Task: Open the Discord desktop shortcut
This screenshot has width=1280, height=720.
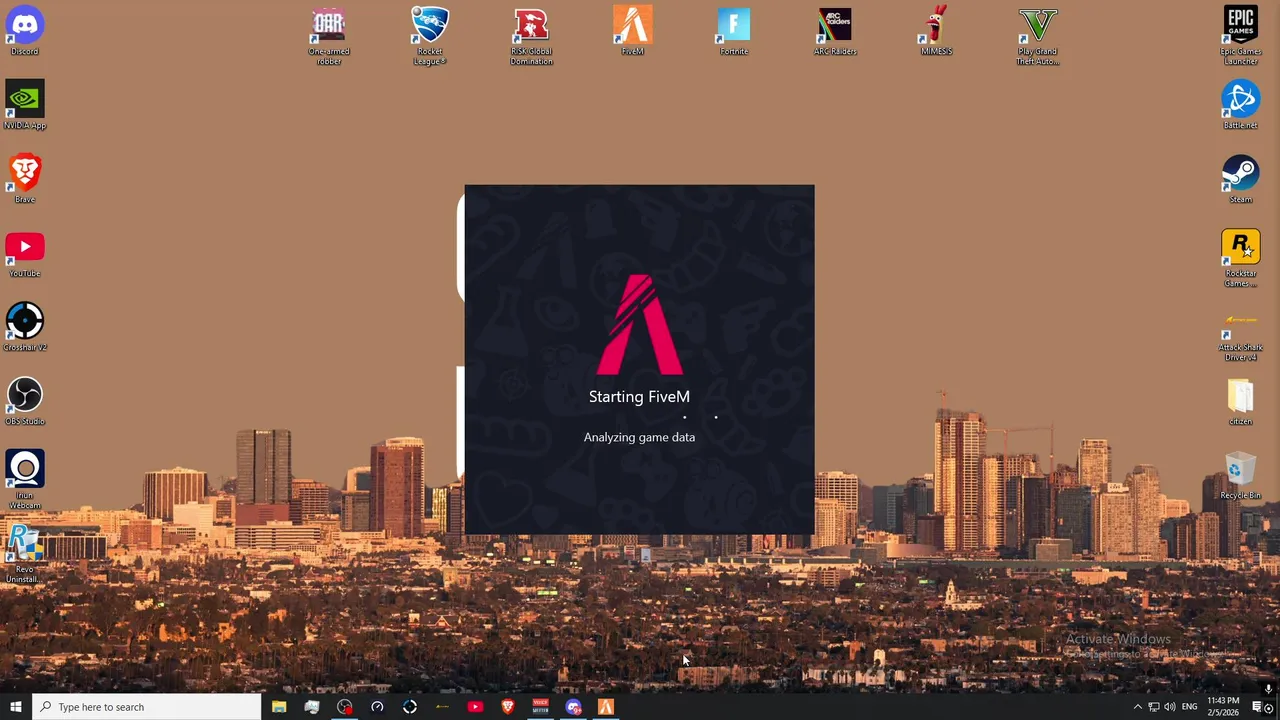Action: pos(25,31)
